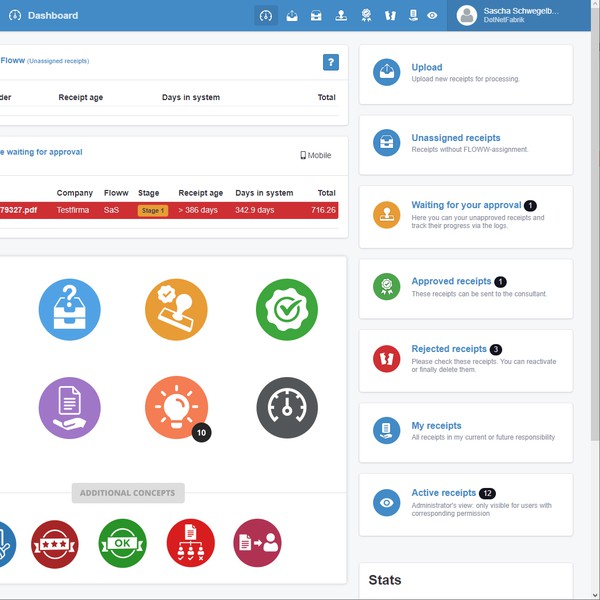Click orange Waiting for approval stamp icon

pyautogui.click(x=386, y=215)
